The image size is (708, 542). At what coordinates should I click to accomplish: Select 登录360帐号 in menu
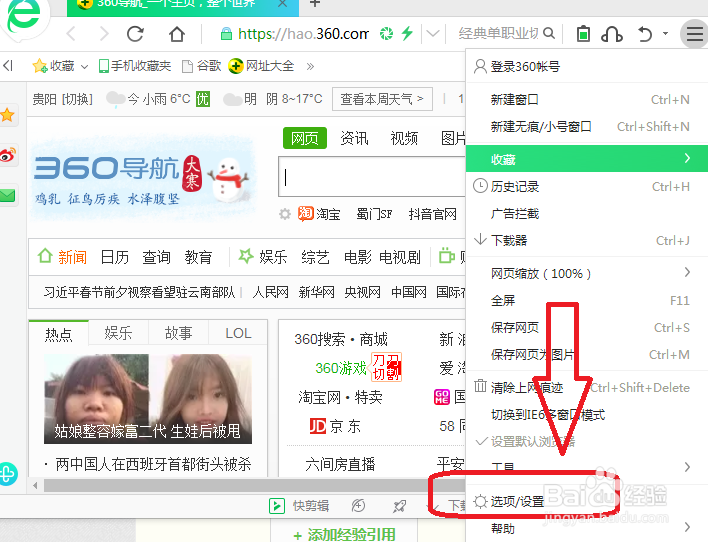point(587,66)
